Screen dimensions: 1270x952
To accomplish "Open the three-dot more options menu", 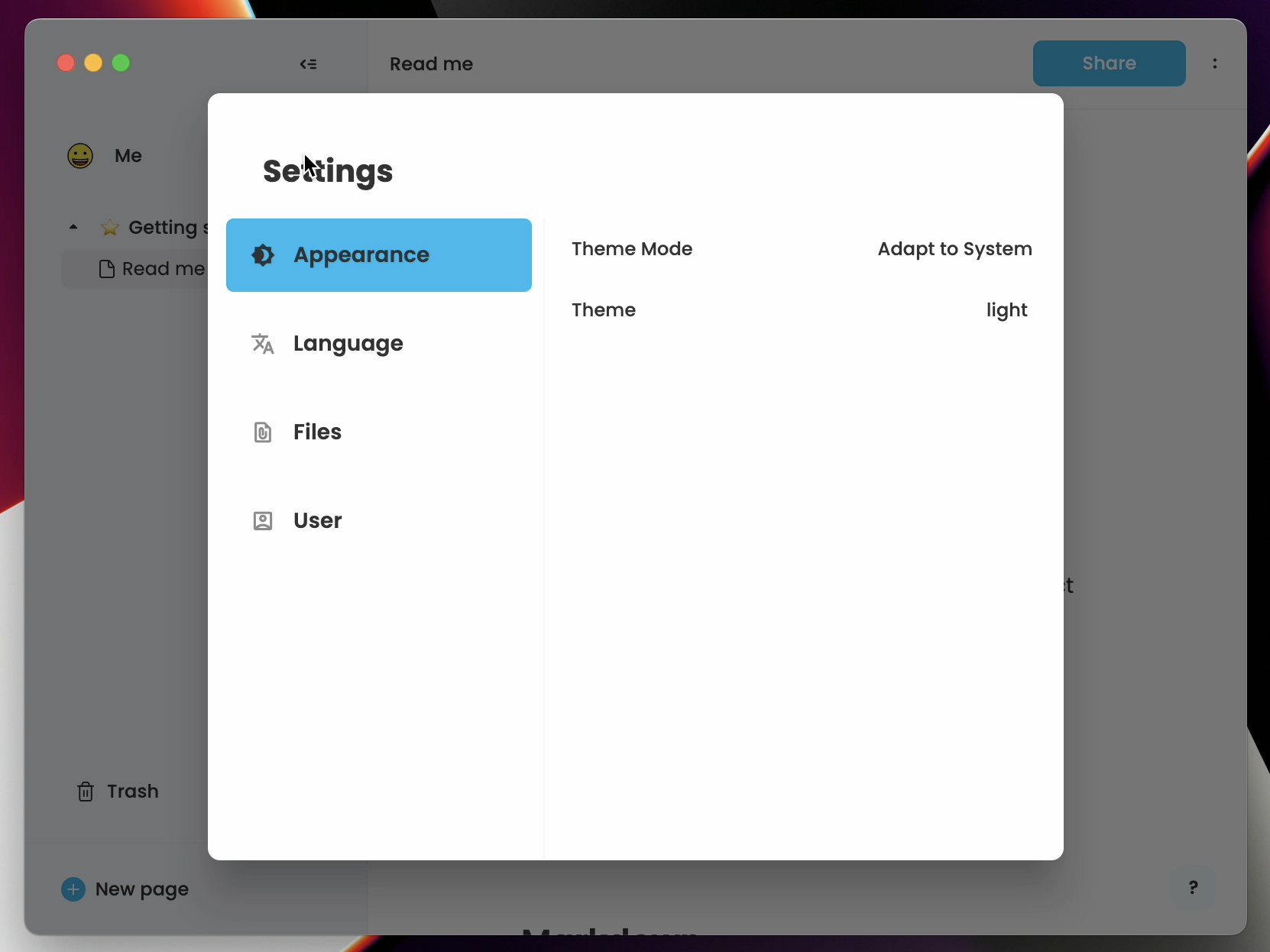I will (1215, 63).
